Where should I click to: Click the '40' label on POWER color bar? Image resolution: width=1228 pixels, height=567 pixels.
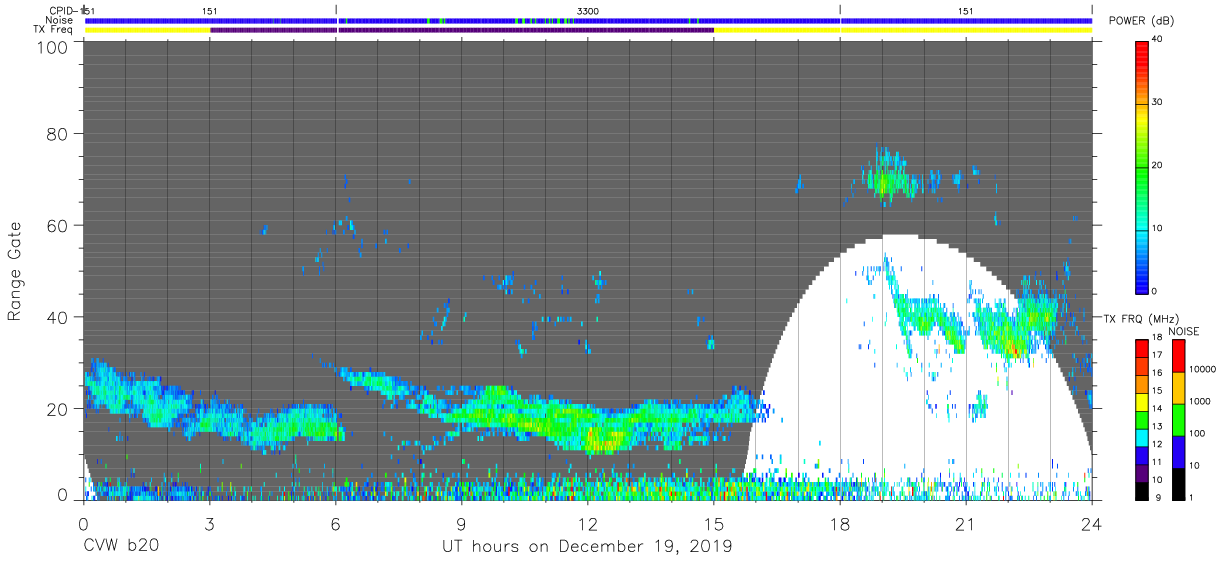click(x=1159, y=39)
